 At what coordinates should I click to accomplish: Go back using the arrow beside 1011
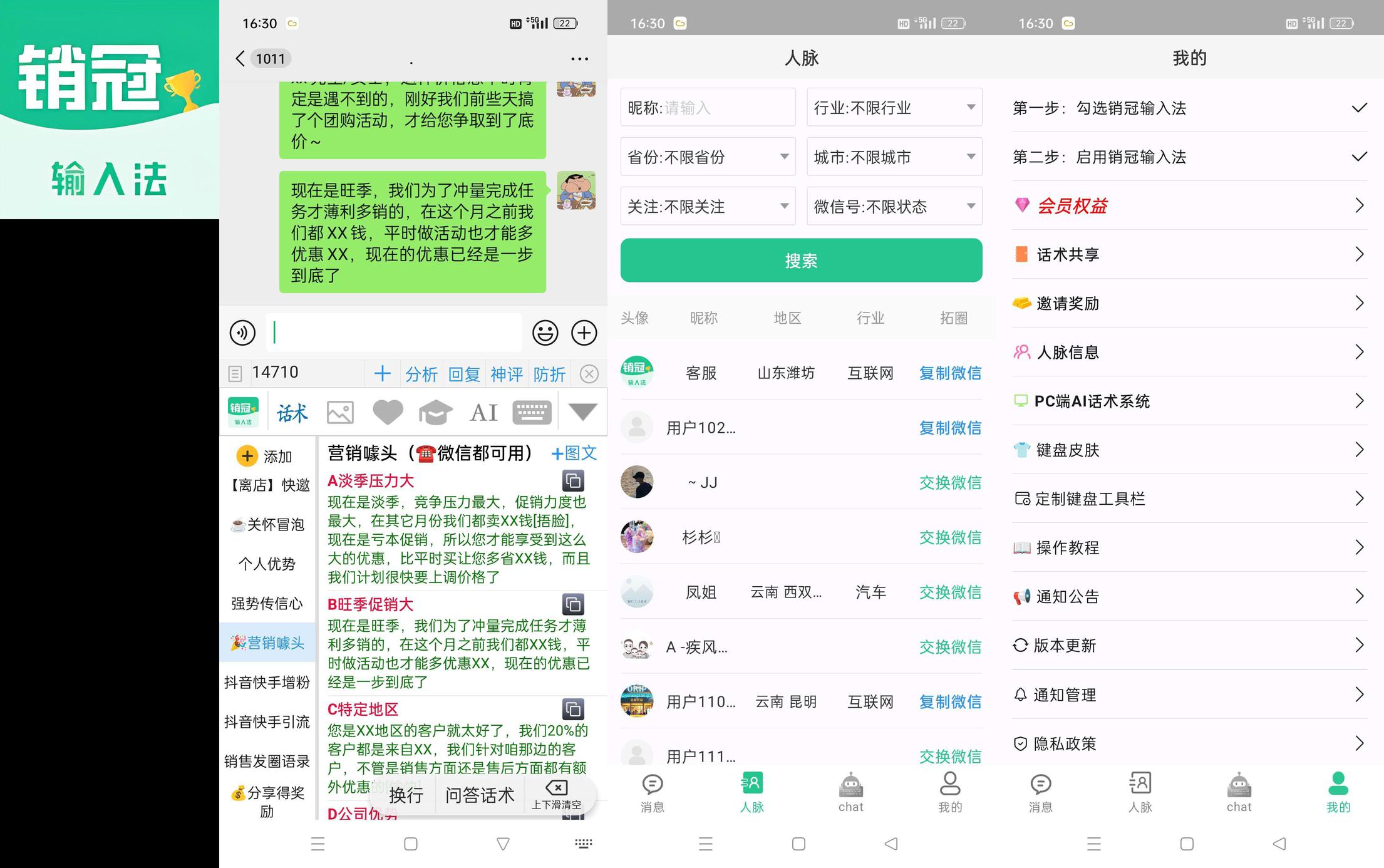coord(240,59)
